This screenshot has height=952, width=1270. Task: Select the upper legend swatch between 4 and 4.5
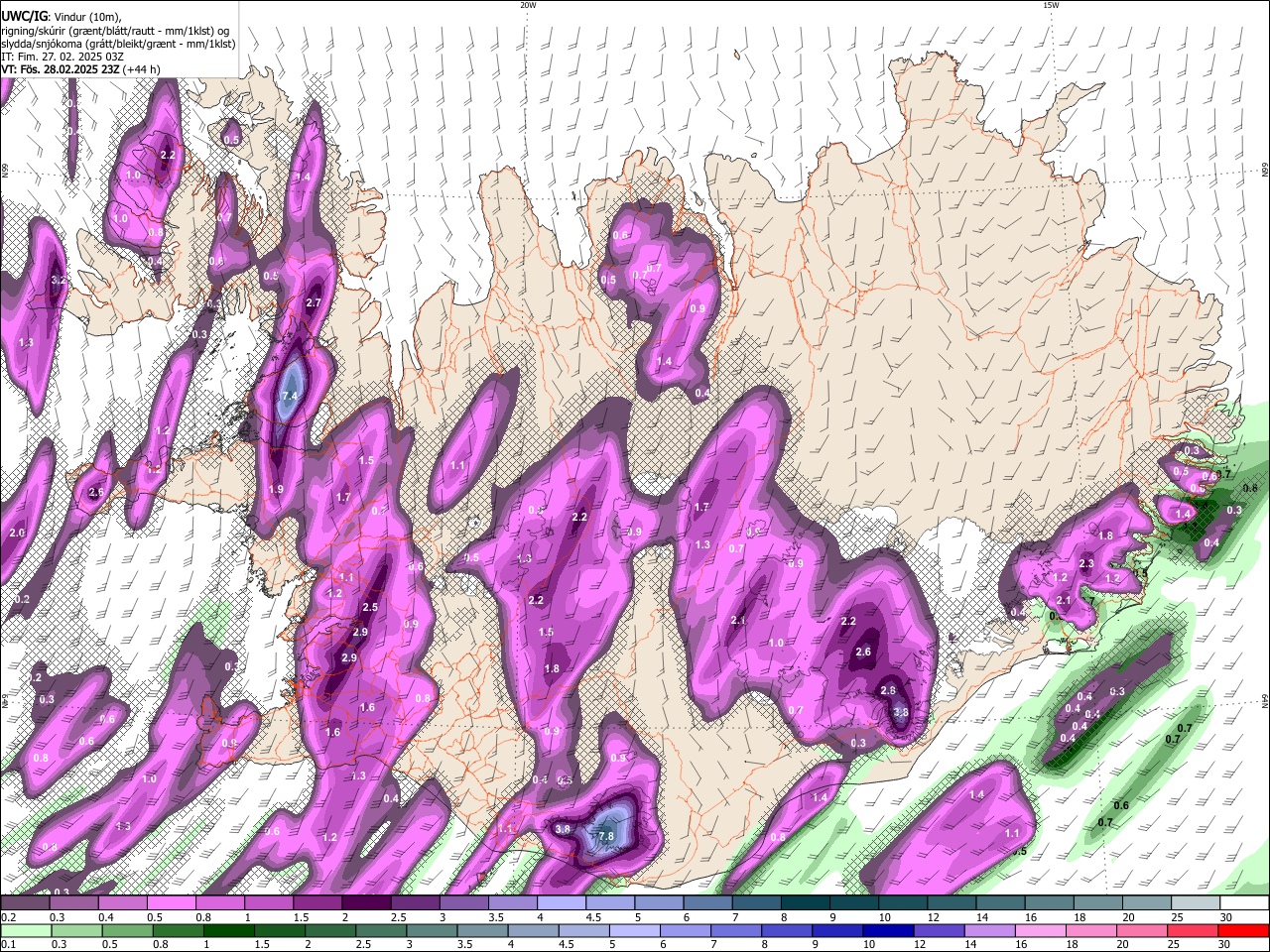point(561,903)
